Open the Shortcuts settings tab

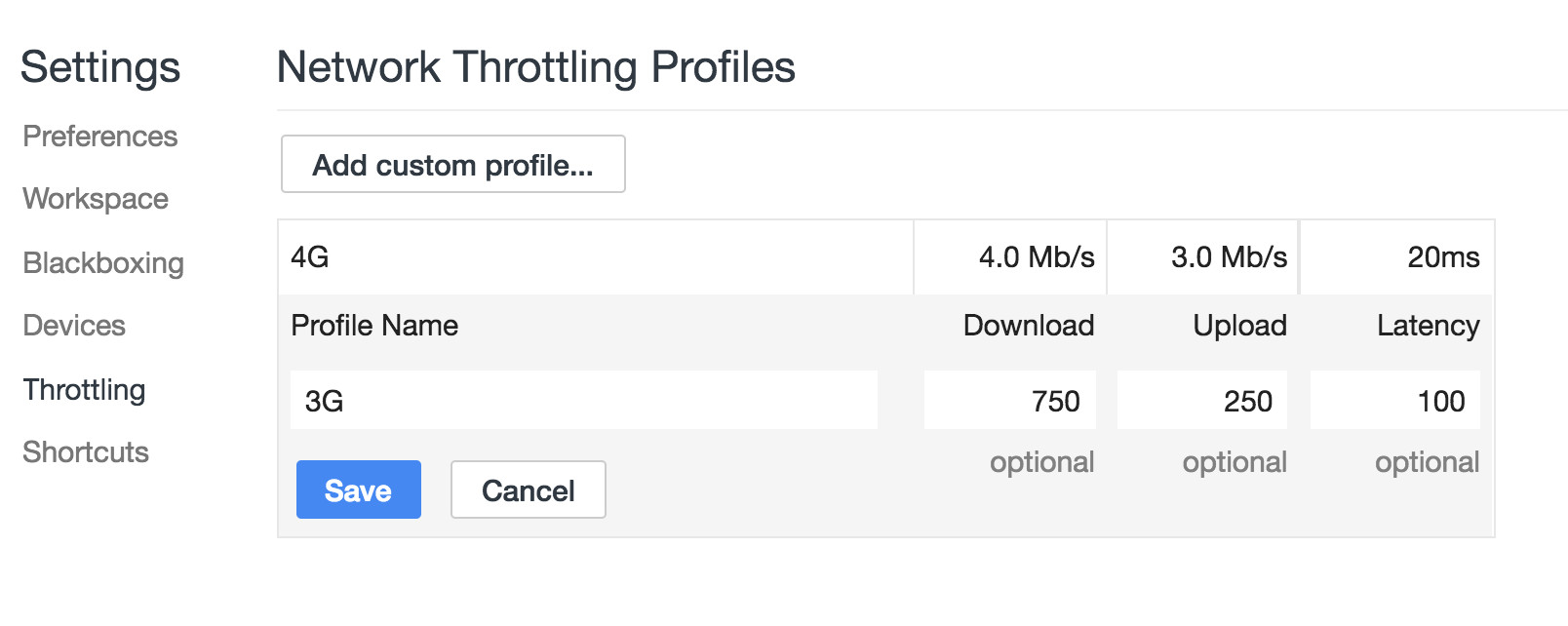coord(86,452)
